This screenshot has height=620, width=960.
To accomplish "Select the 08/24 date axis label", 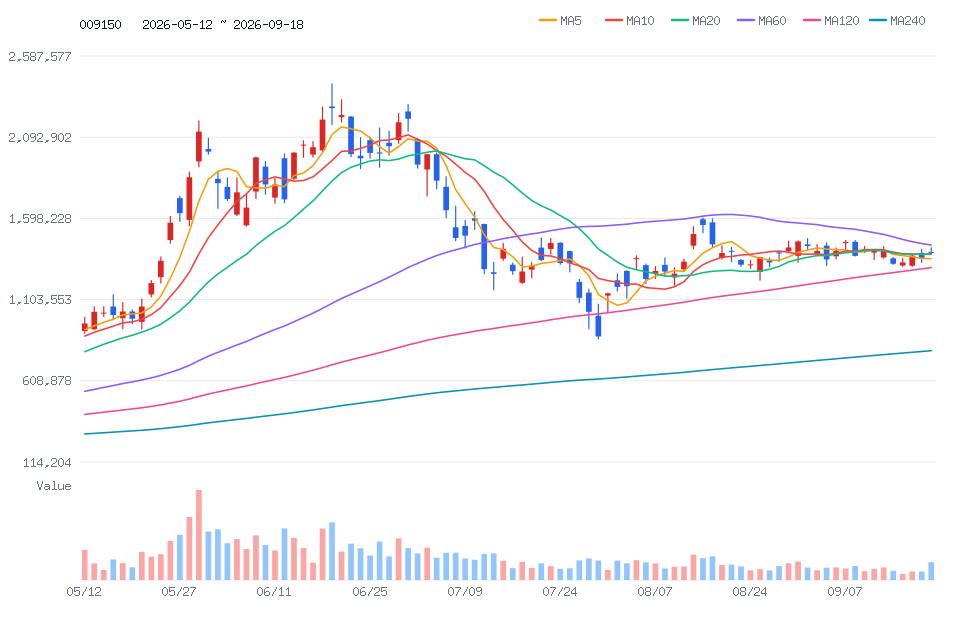I will tap(749, 592).
